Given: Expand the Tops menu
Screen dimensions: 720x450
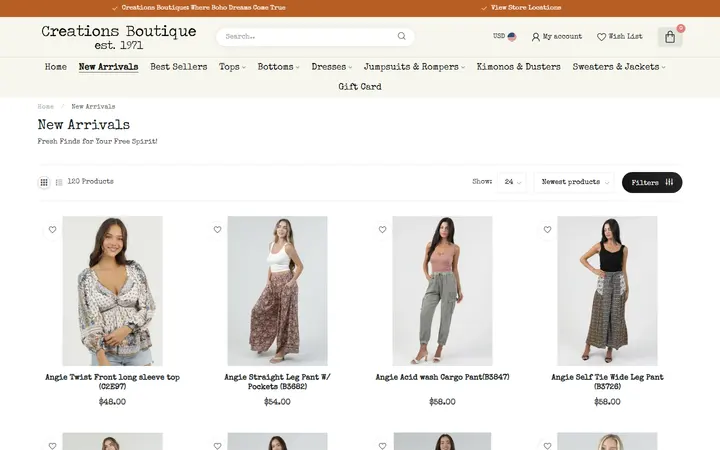Looking at the screenshot, I should tap(232, 67).
